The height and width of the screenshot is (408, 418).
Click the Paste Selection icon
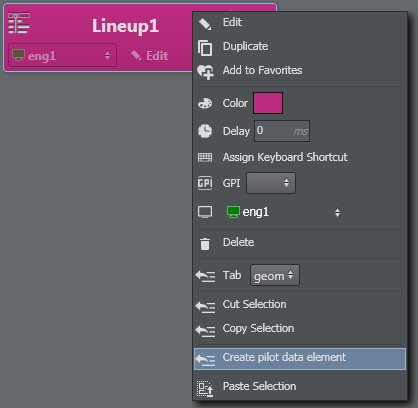pos(205,389)
